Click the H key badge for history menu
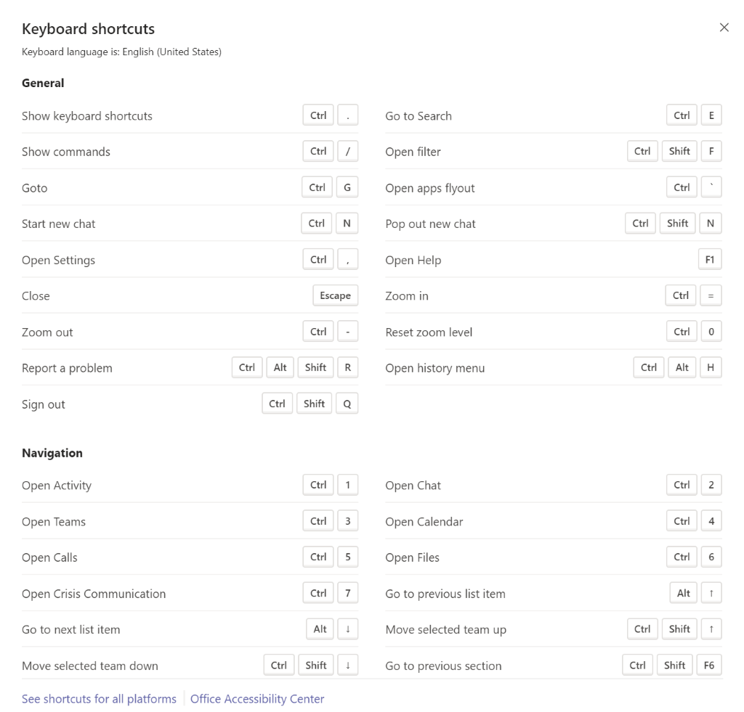The image size is (744, 712). [710, 368]
